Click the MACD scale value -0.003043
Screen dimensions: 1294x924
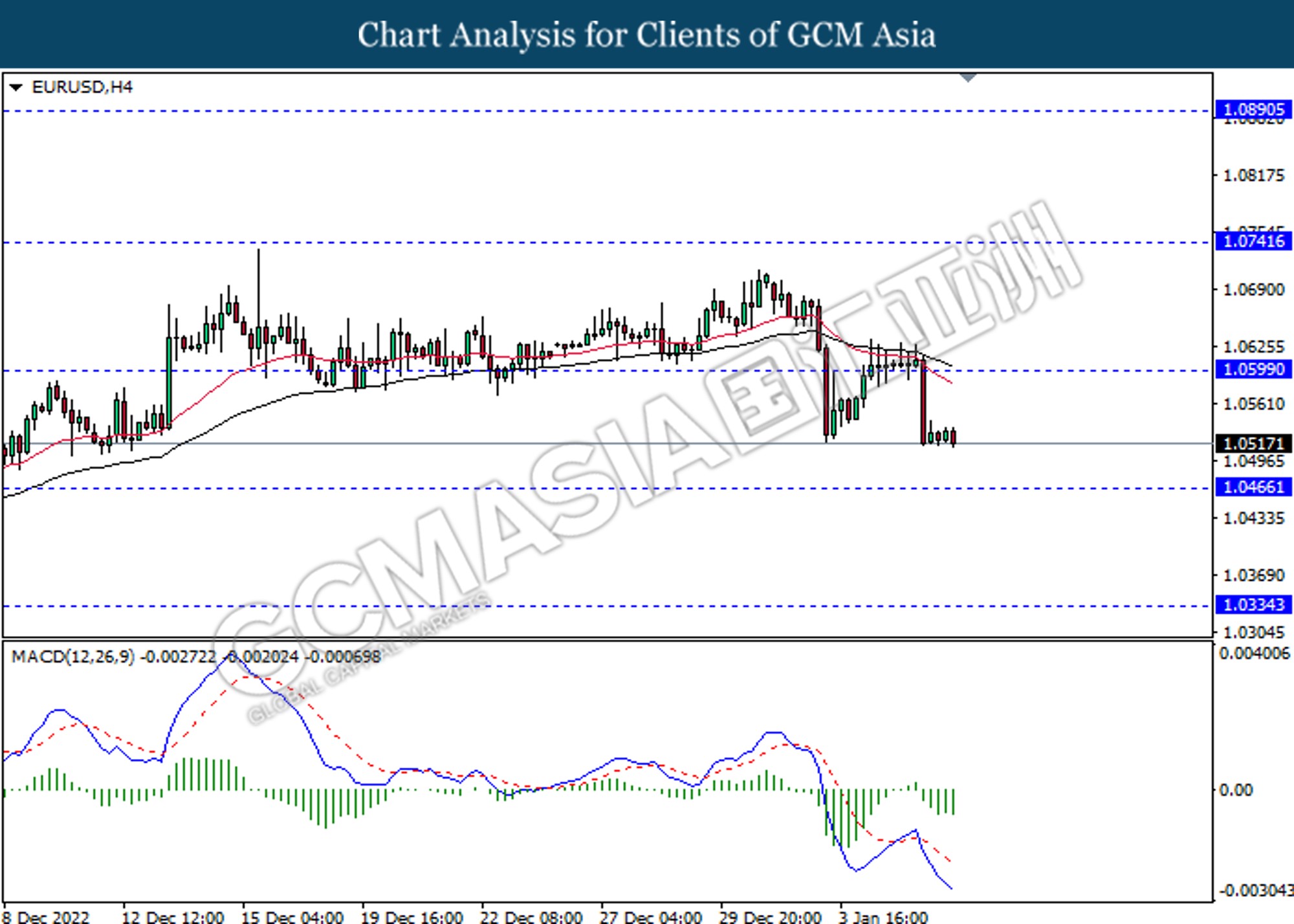coord(1255,891)
